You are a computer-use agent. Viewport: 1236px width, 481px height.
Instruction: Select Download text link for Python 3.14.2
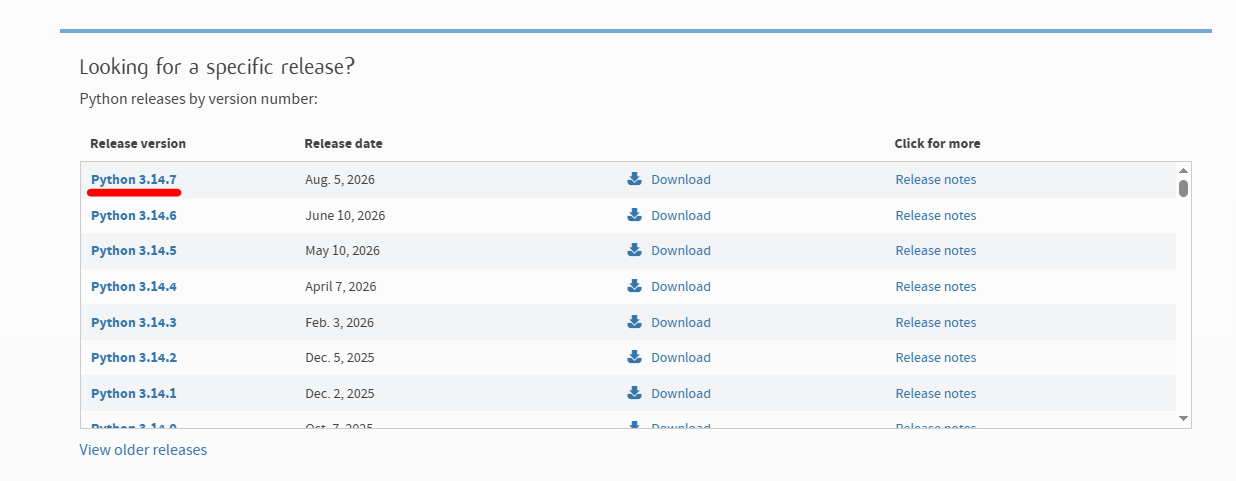pyautogui.click(x=681, y=357)
